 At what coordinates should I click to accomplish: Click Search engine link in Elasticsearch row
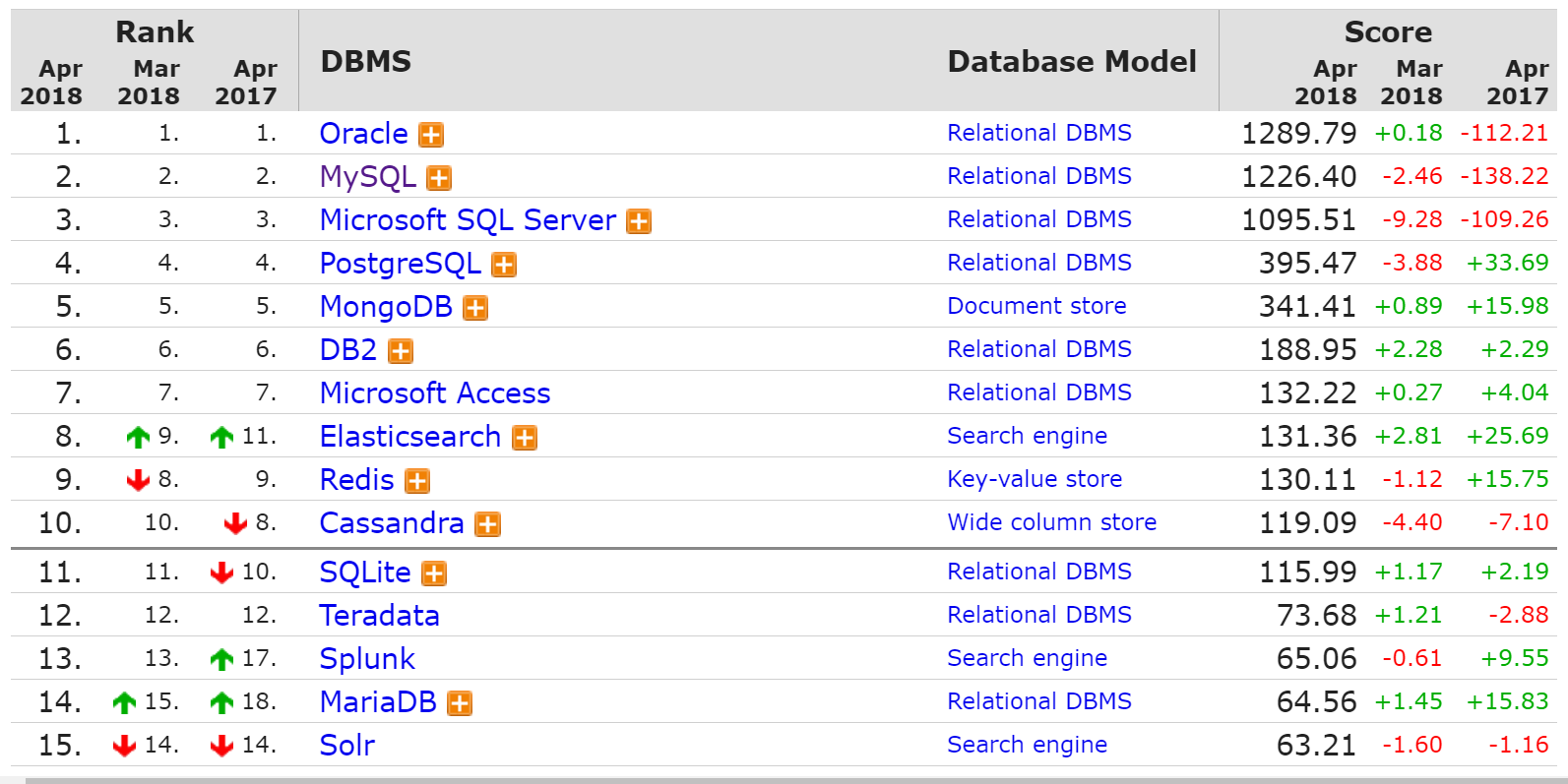click(1027, 436)
